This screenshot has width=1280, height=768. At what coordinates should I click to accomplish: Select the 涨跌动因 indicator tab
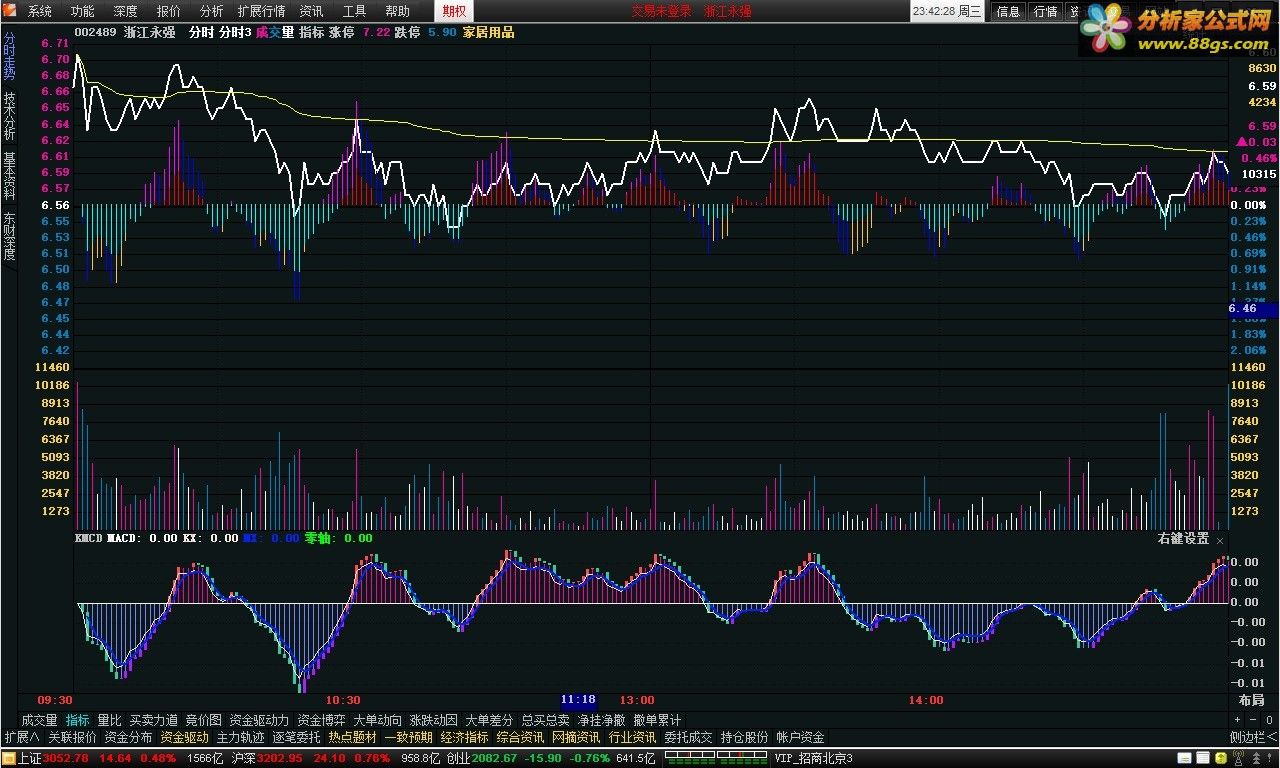(x=433, y=720)
